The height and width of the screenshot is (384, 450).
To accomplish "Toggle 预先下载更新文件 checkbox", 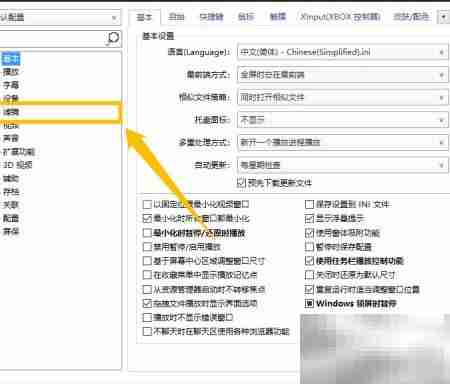I will coord(241,183).
